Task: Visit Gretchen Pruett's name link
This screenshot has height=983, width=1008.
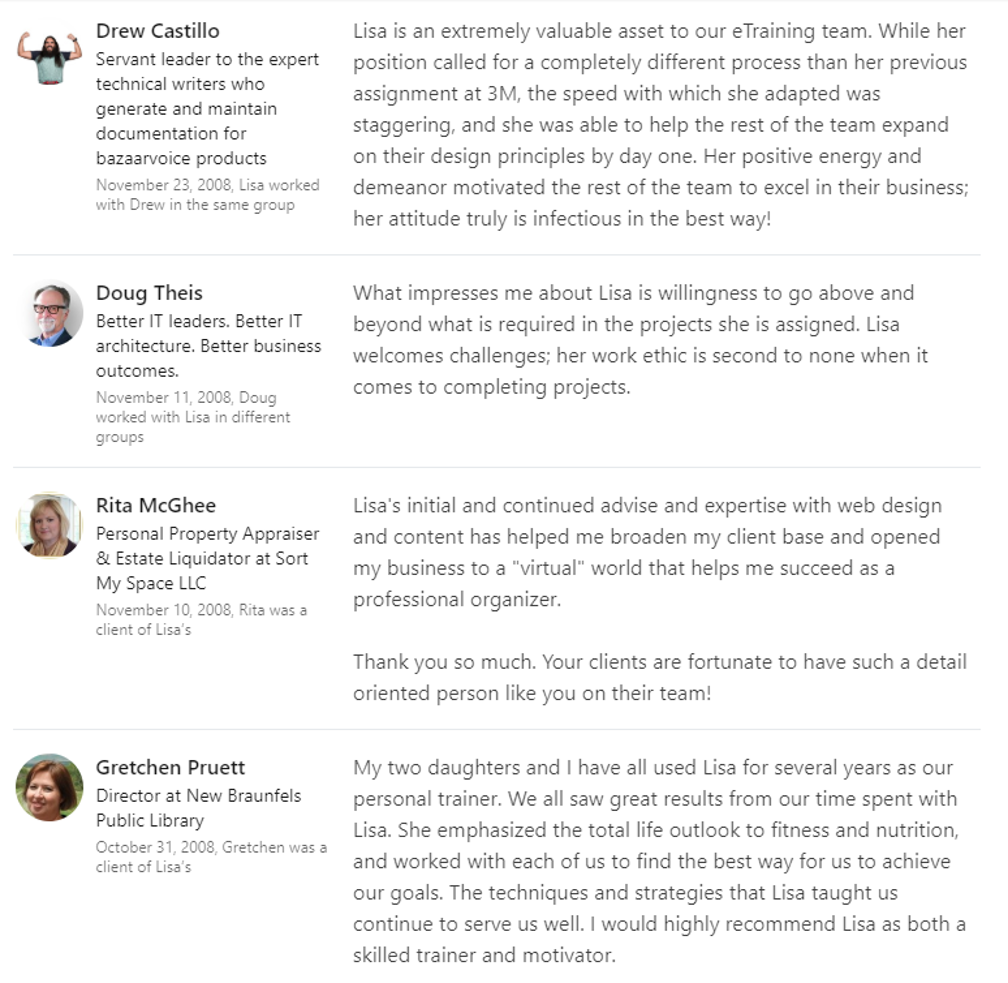Action: pos(170,768)
